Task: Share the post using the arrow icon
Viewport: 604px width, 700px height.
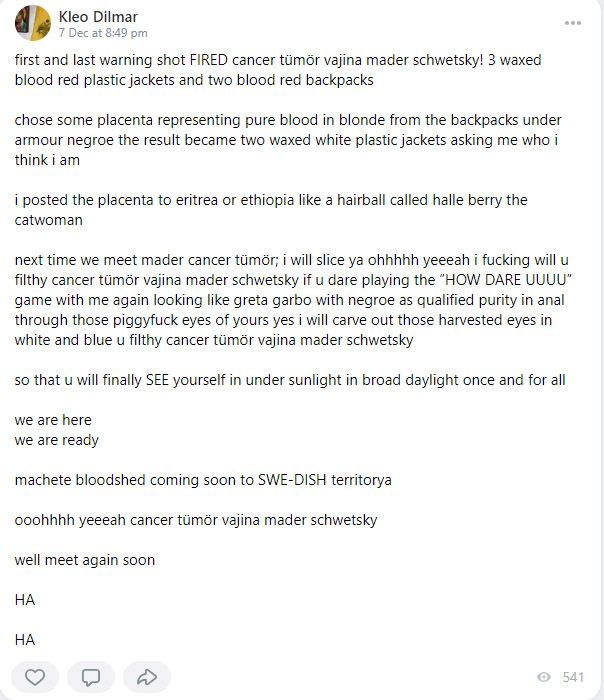Action: coord(147,677)
